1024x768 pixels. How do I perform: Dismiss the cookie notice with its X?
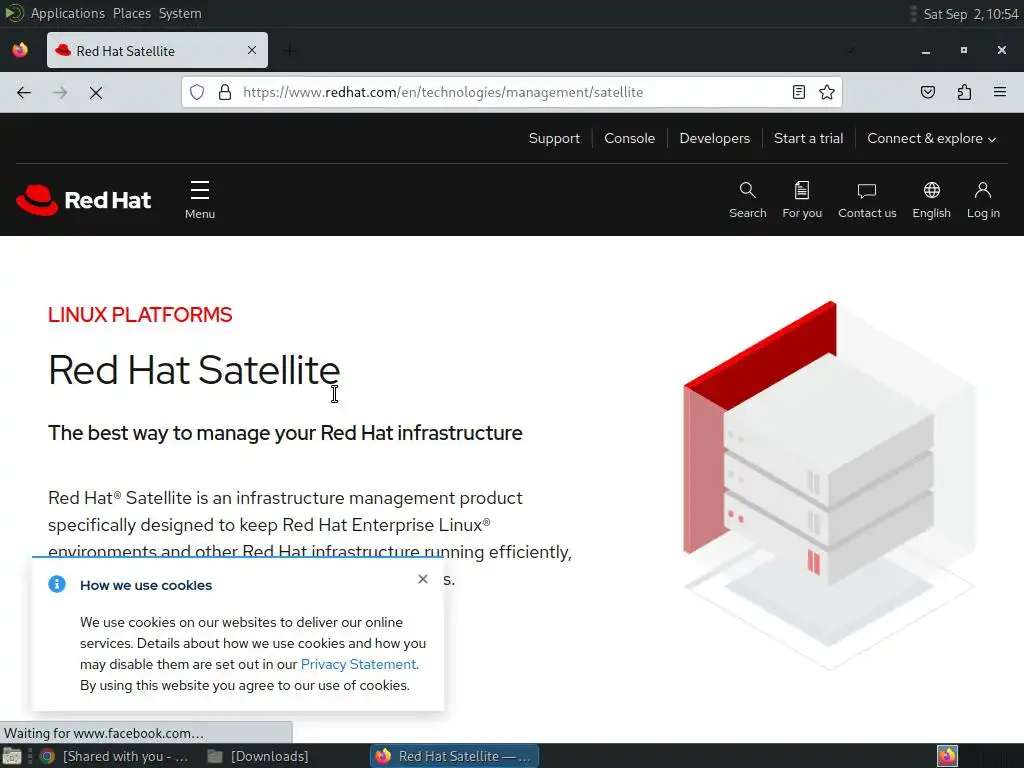(423, 579)
